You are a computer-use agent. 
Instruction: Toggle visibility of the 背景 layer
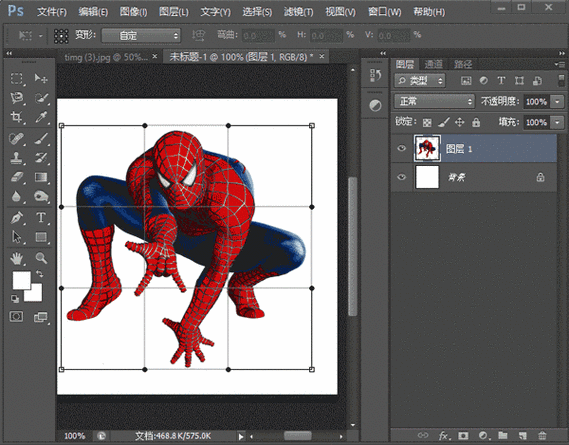[x=401, y=177]
